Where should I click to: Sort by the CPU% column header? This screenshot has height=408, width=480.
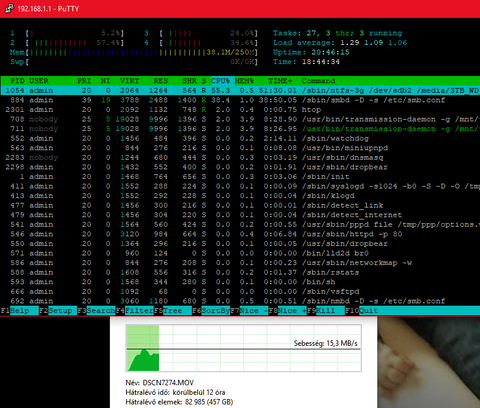pyautogui.click(x=221, y=81)
